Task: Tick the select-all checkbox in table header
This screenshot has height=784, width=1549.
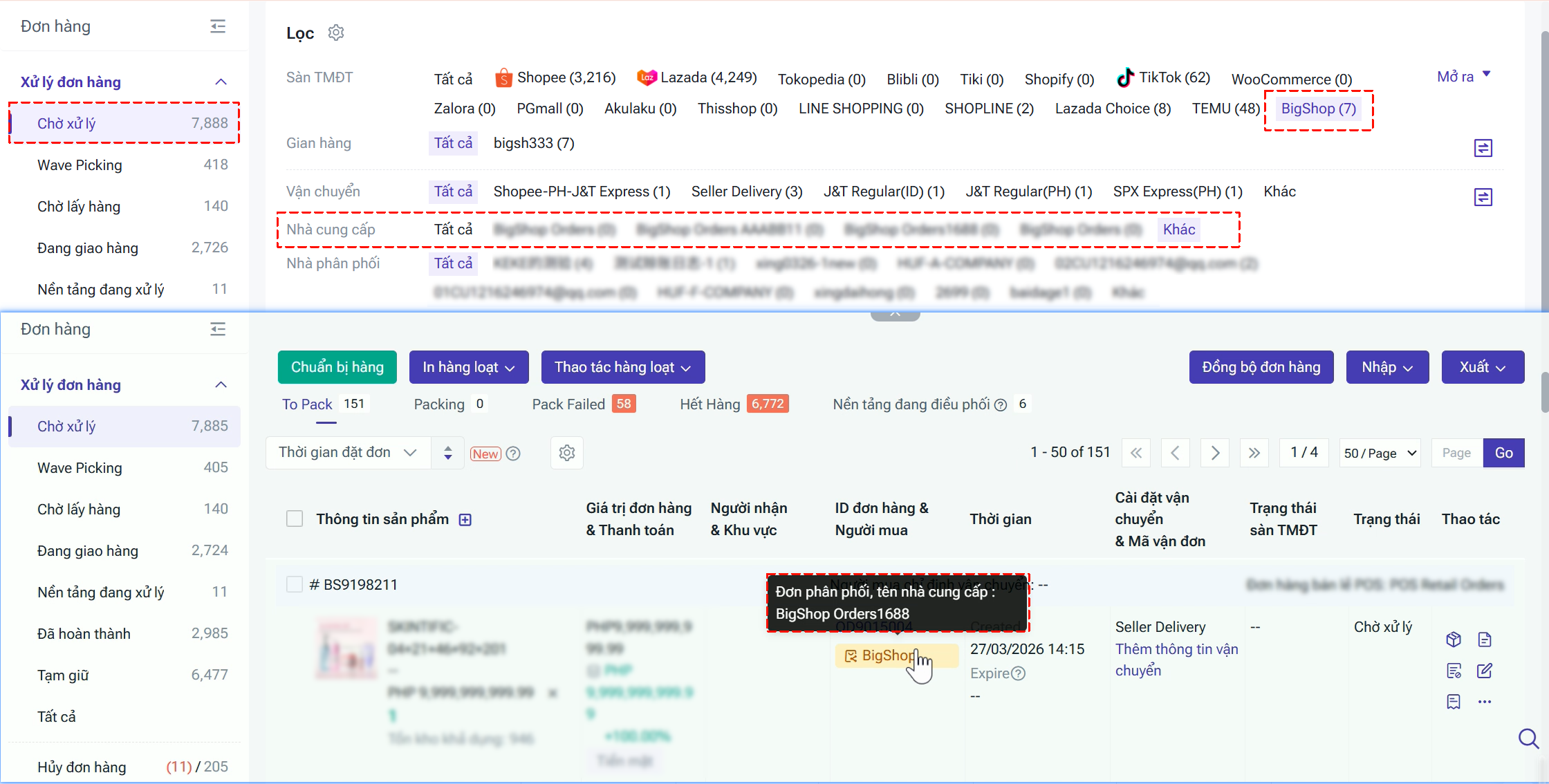Action: point(295,519)
